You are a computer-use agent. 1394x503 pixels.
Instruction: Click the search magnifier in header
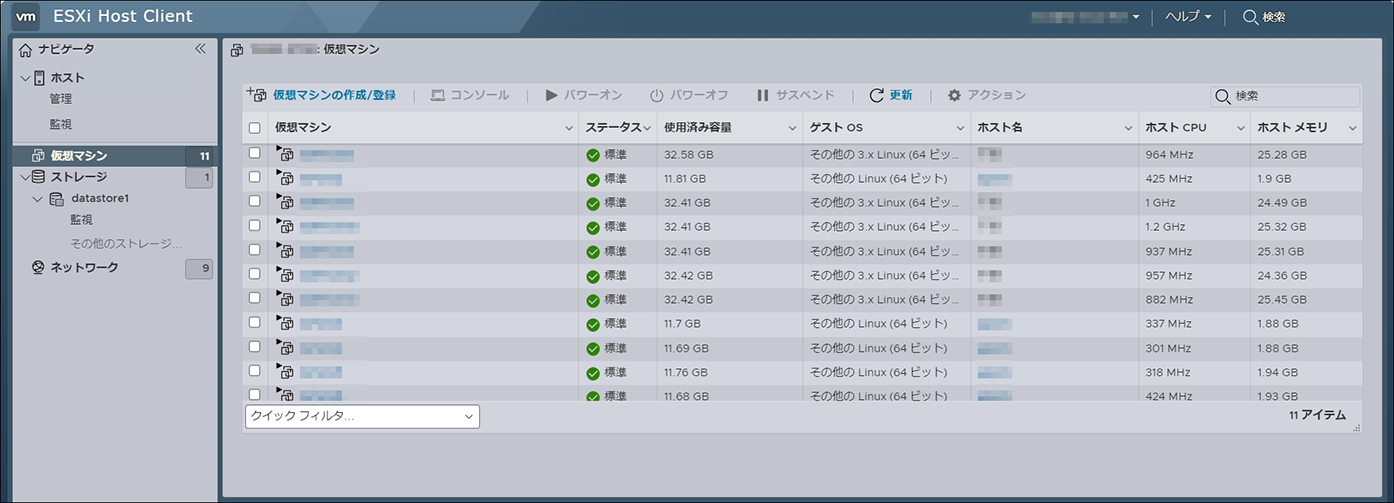tap(1250, 17)
